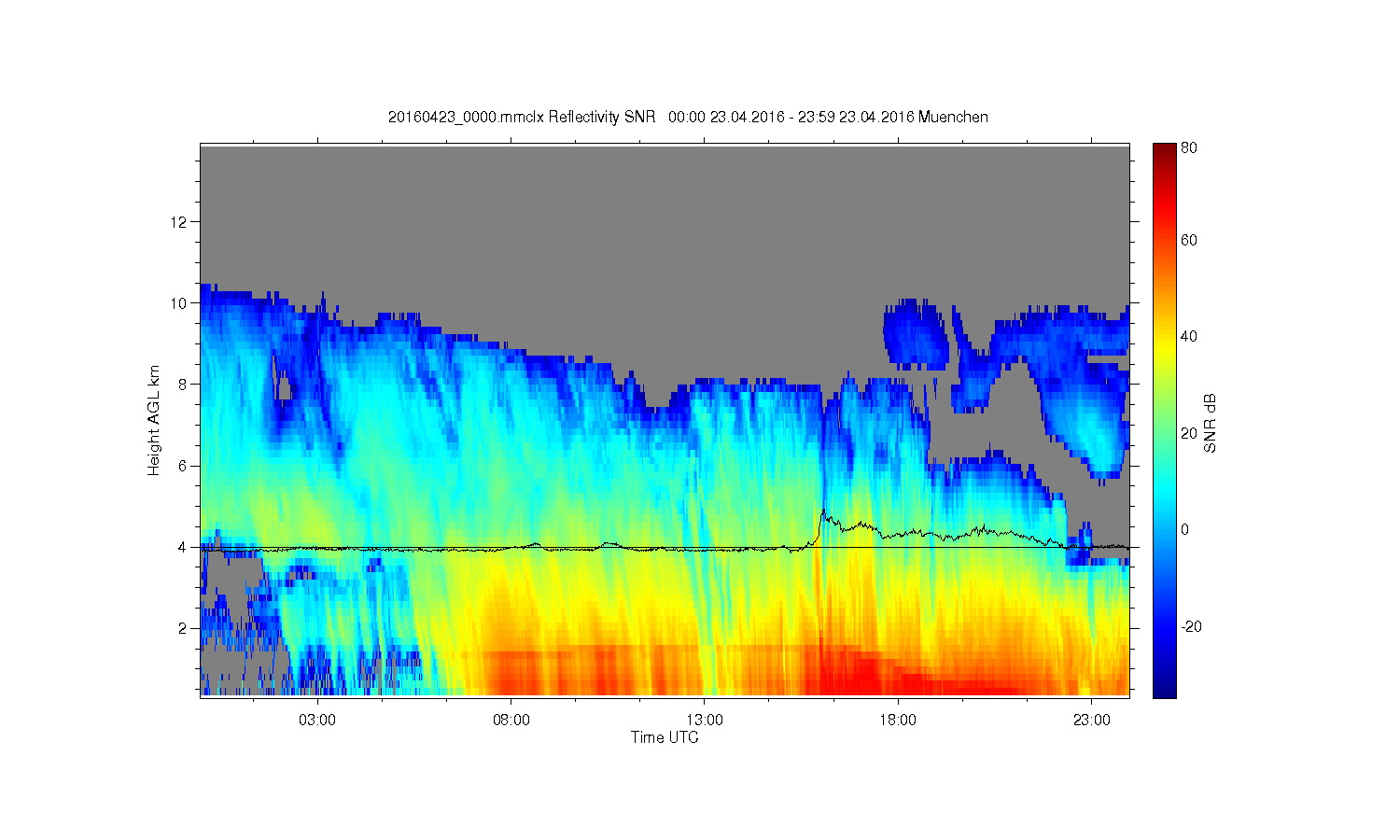Screen dimensions: 1400x840
Task: Click the '03:00' time tick label
Action: [317, 720]
